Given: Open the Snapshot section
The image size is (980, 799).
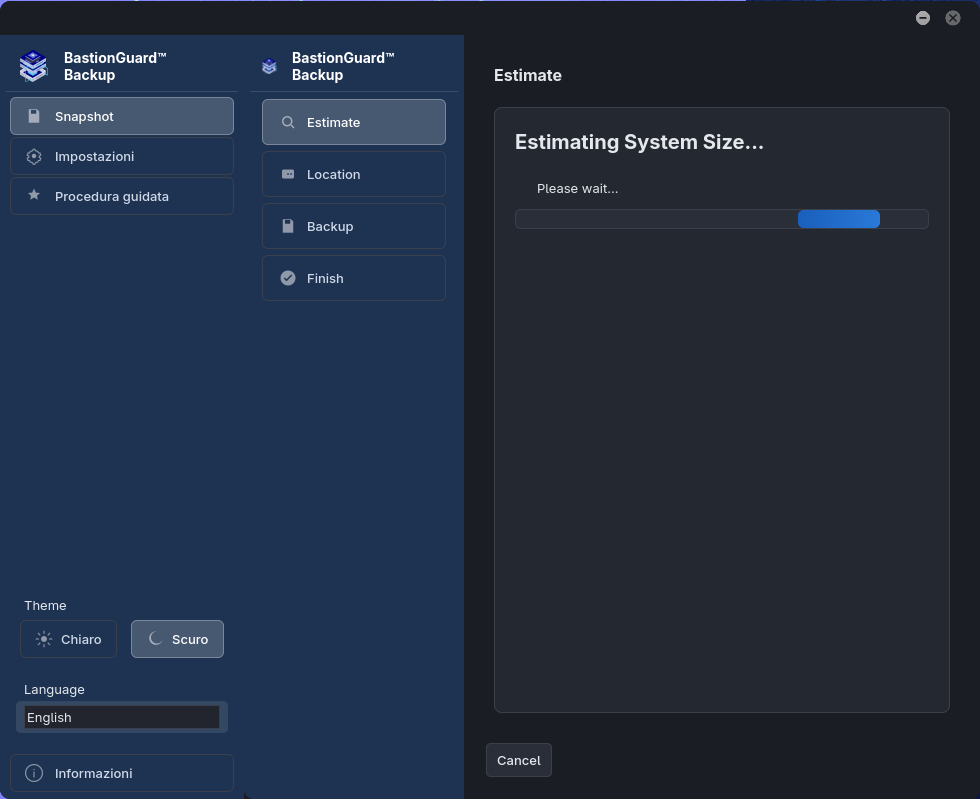Looking at the screenshot, I should (122, 116).
